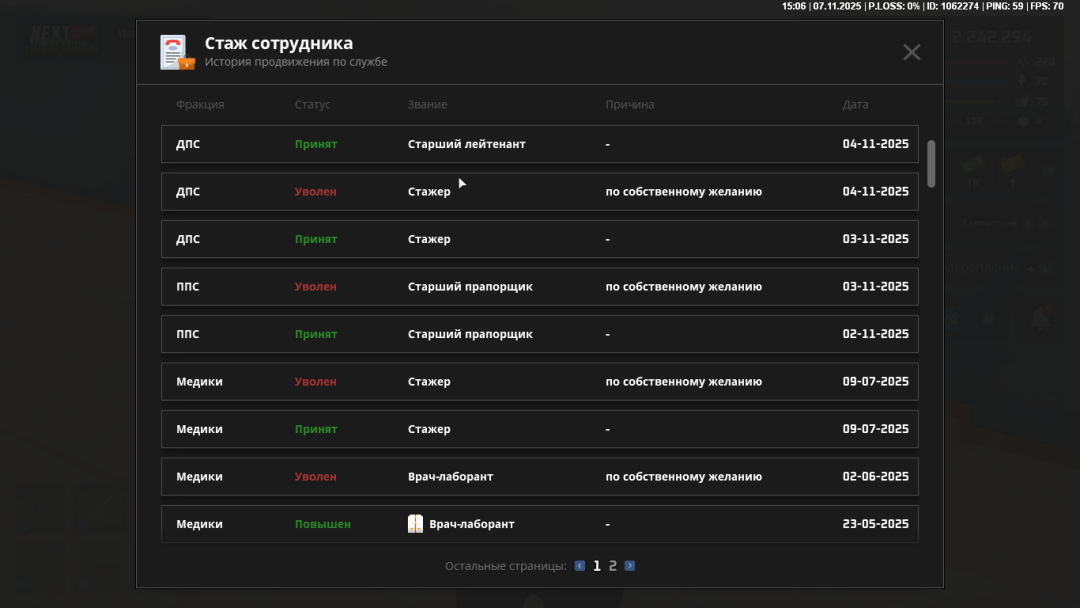Select the ДПС Уволен Стажер row
The width and height of the screenshot is (1080, 608).
539,192
